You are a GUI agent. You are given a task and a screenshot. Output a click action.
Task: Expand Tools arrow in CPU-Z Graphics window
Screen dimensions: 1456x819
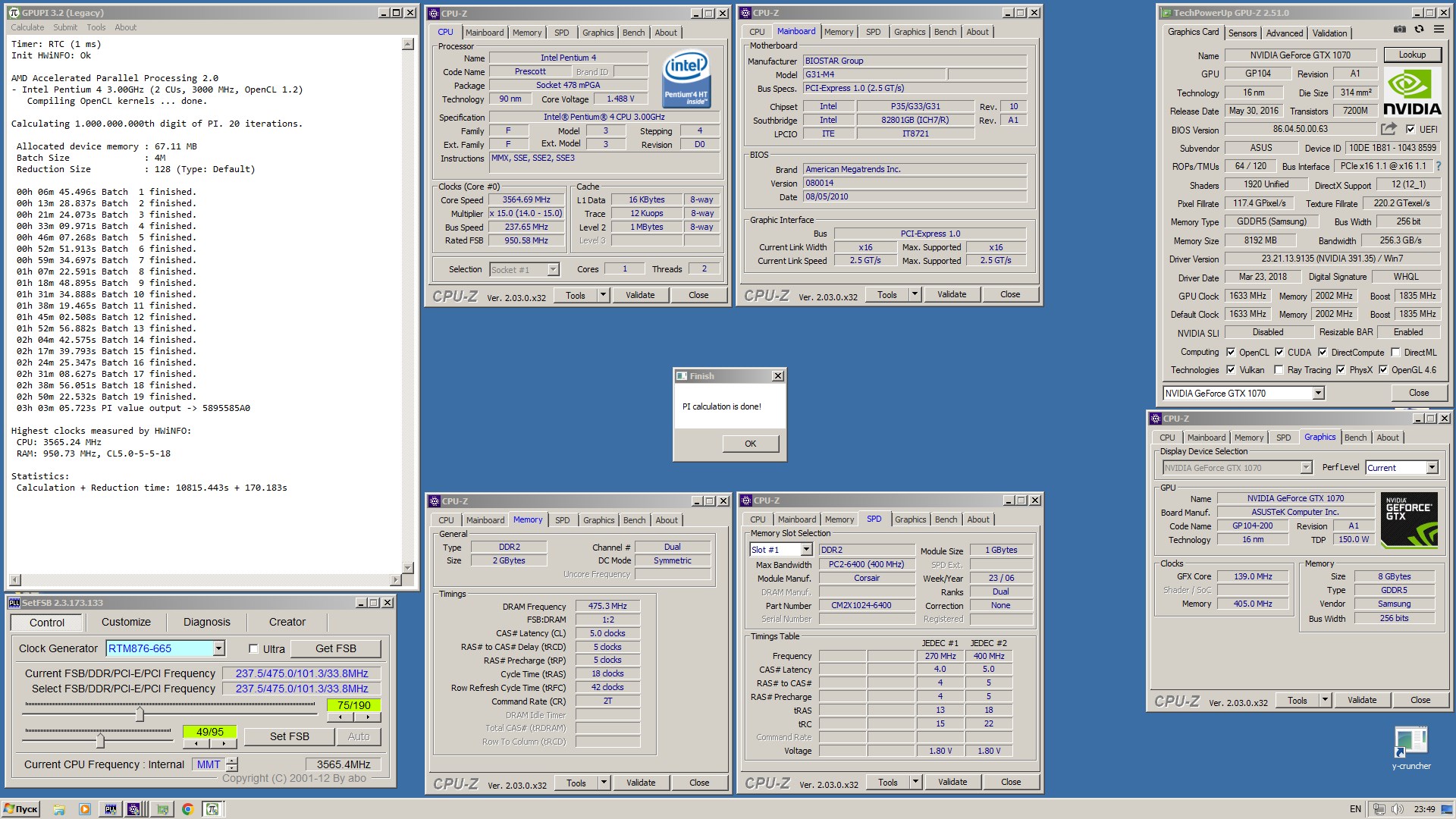1326,700
